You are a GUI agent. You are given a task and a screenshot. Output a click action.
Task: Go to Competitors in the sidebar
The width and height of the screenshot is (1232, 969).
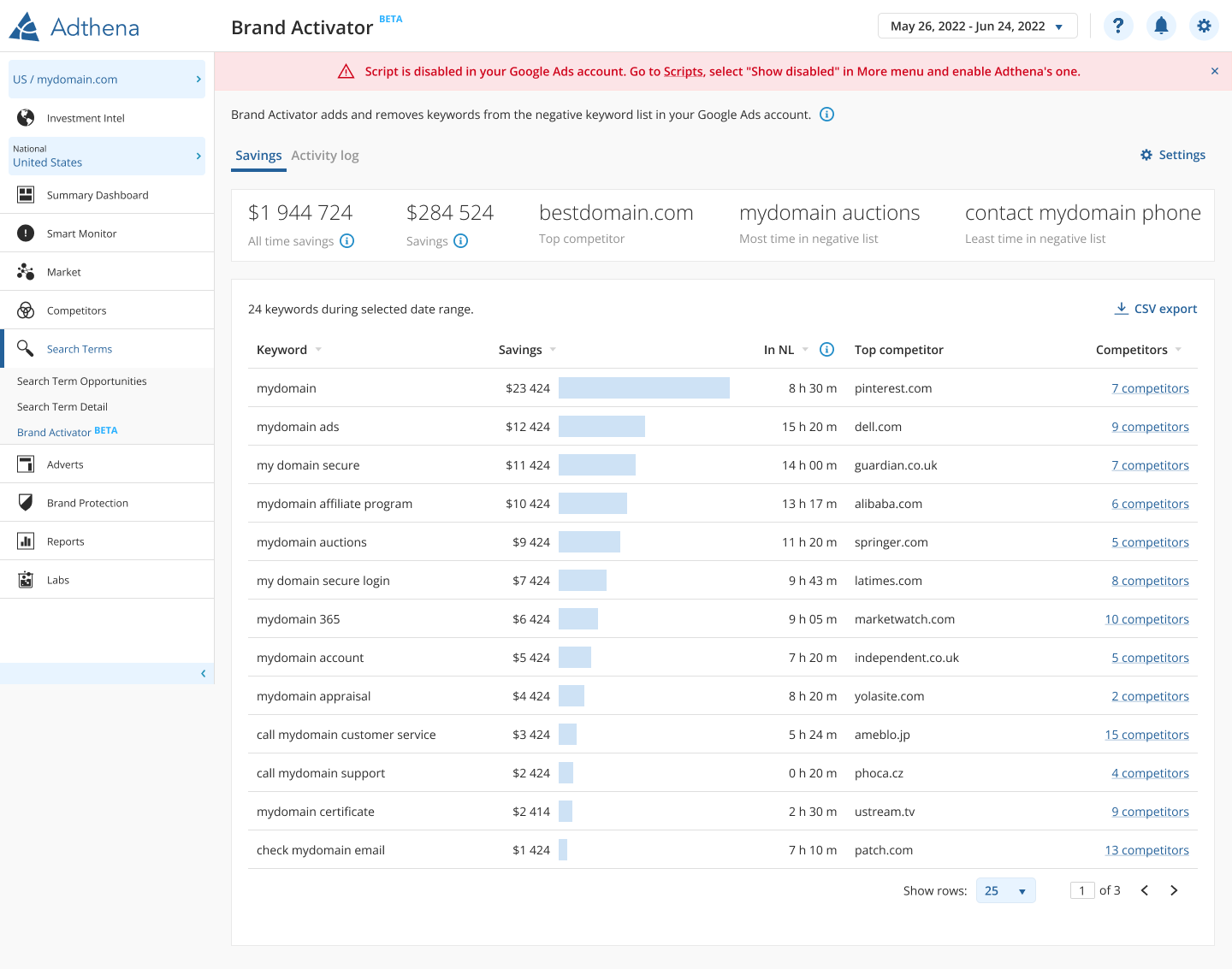76,310
